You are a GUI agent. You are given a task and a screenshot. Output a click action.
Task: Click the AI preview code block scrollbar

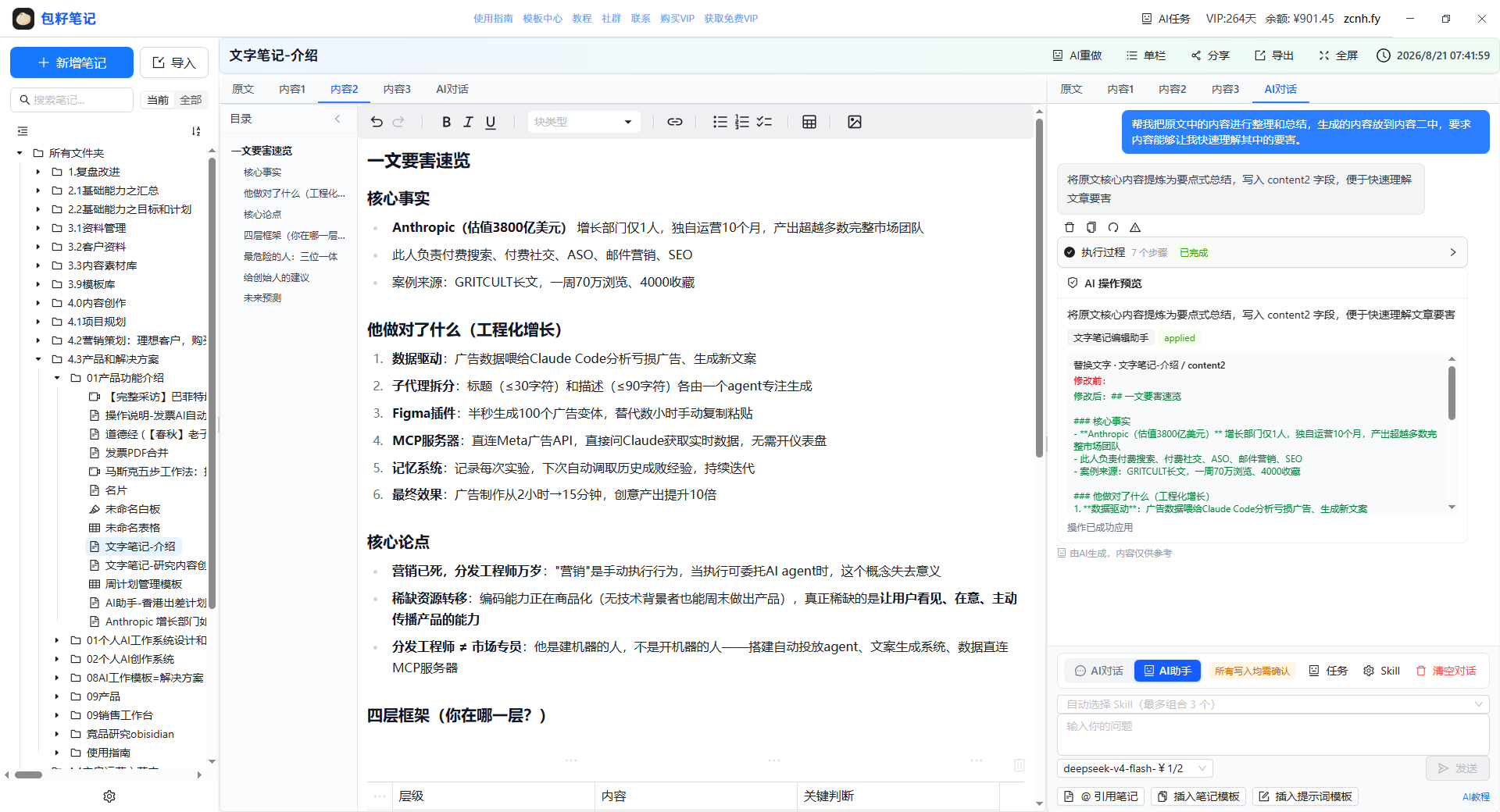coord(1452,393)
